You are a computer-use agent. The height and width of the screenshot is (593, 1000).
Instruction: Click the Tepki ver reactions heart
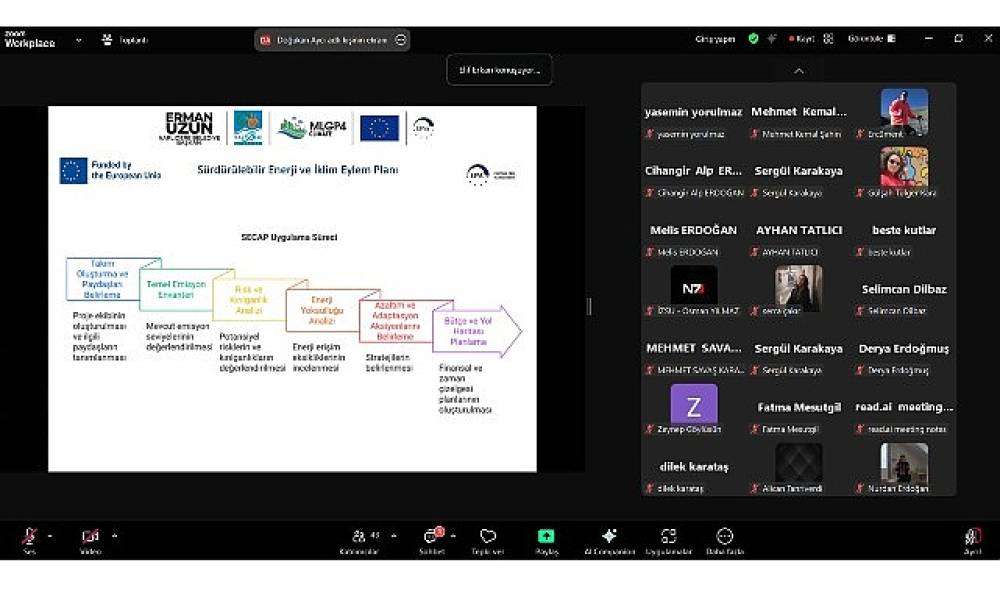488,538
